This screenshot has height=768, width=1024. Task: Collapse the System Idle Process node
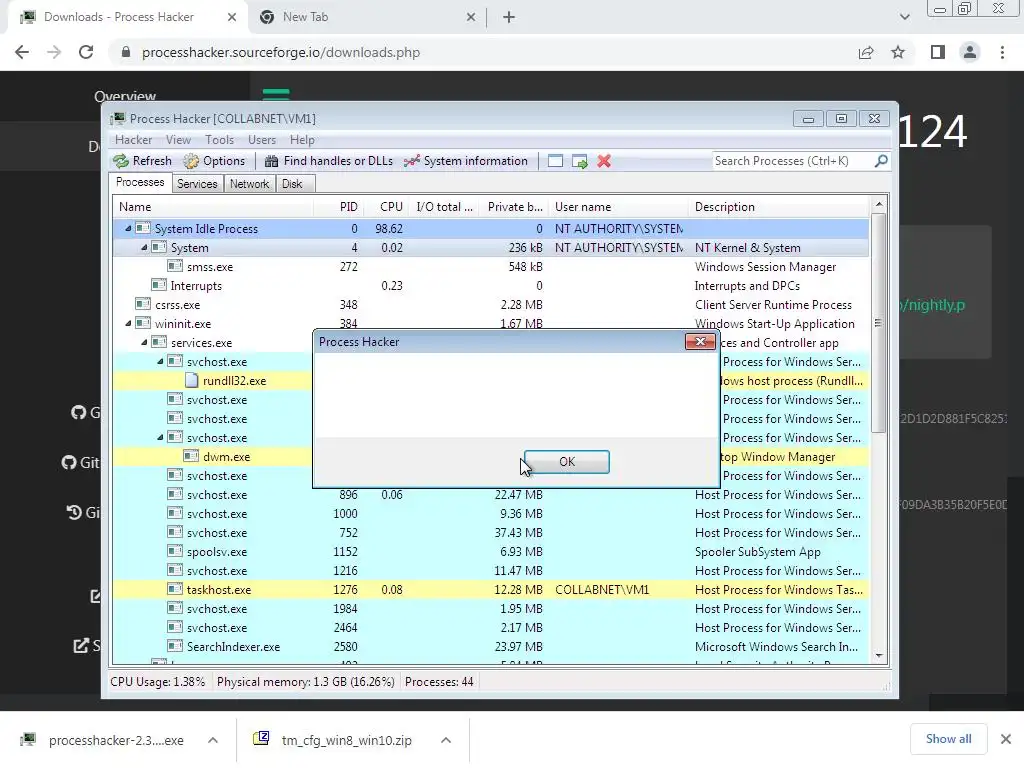(128, 229)
